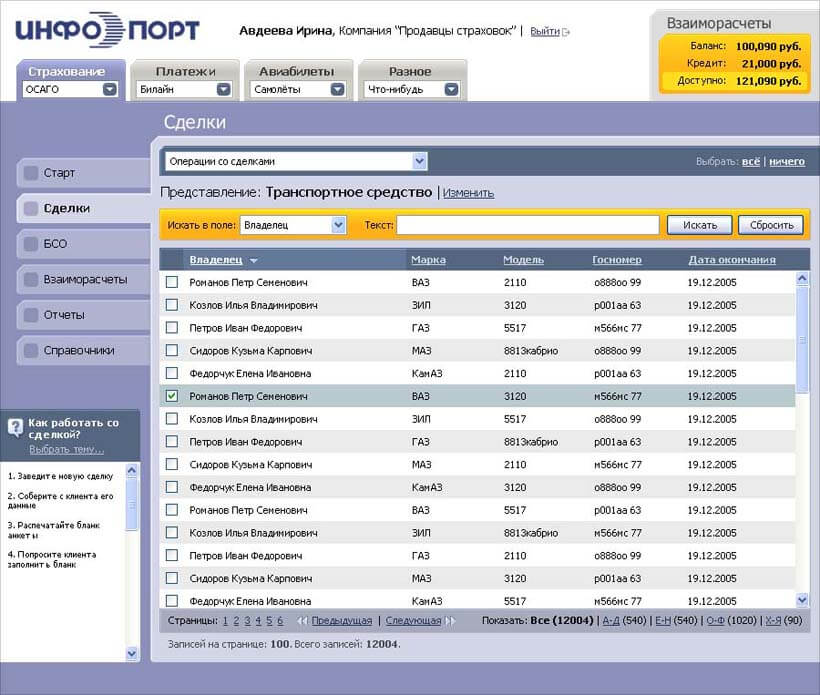Click the sort arrow next to Владелец
Viewport: 820px width, 695px height.
click(x=254, y=261)
